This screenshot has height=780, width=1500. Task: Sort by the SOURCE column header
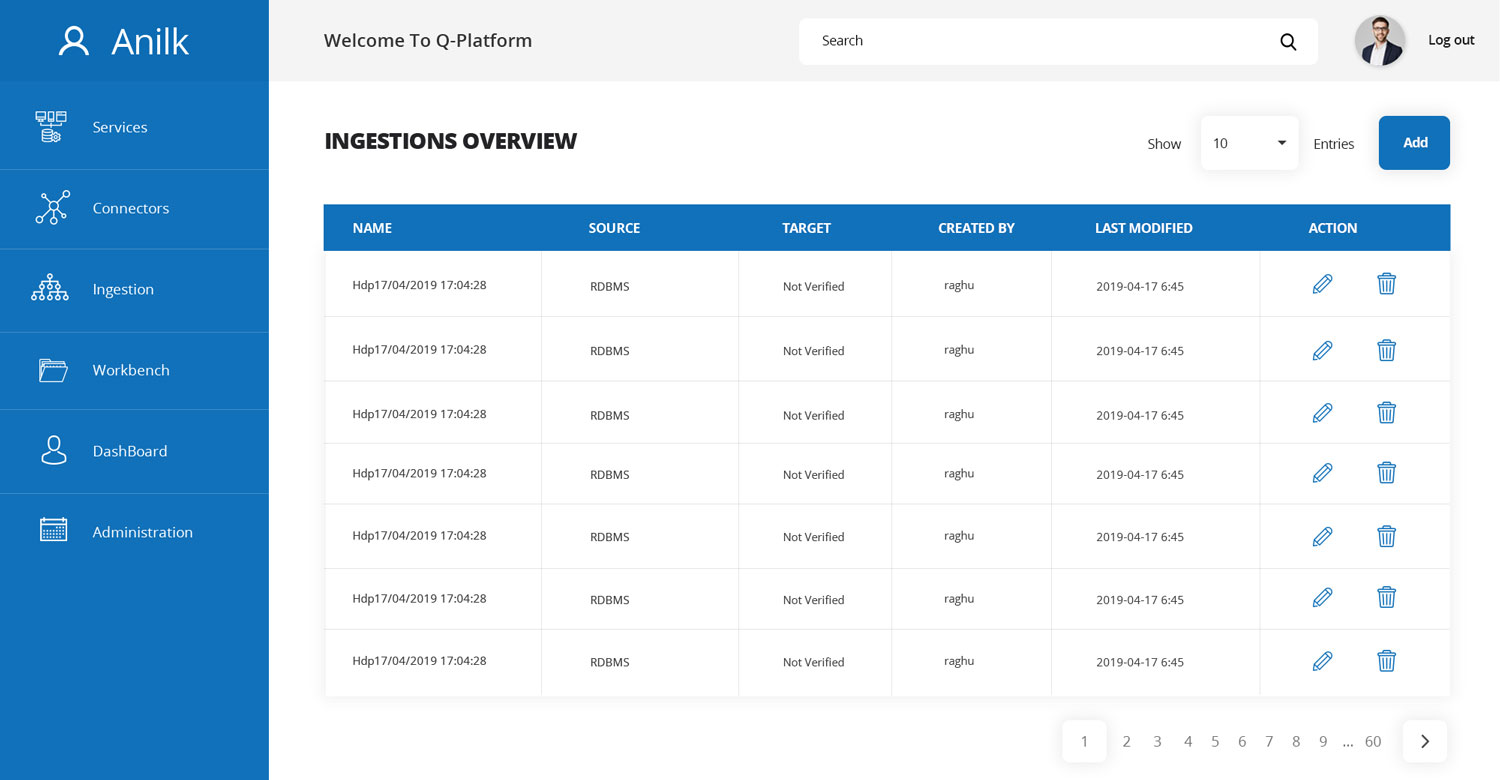pyautogui.click(x=614, y=228)
